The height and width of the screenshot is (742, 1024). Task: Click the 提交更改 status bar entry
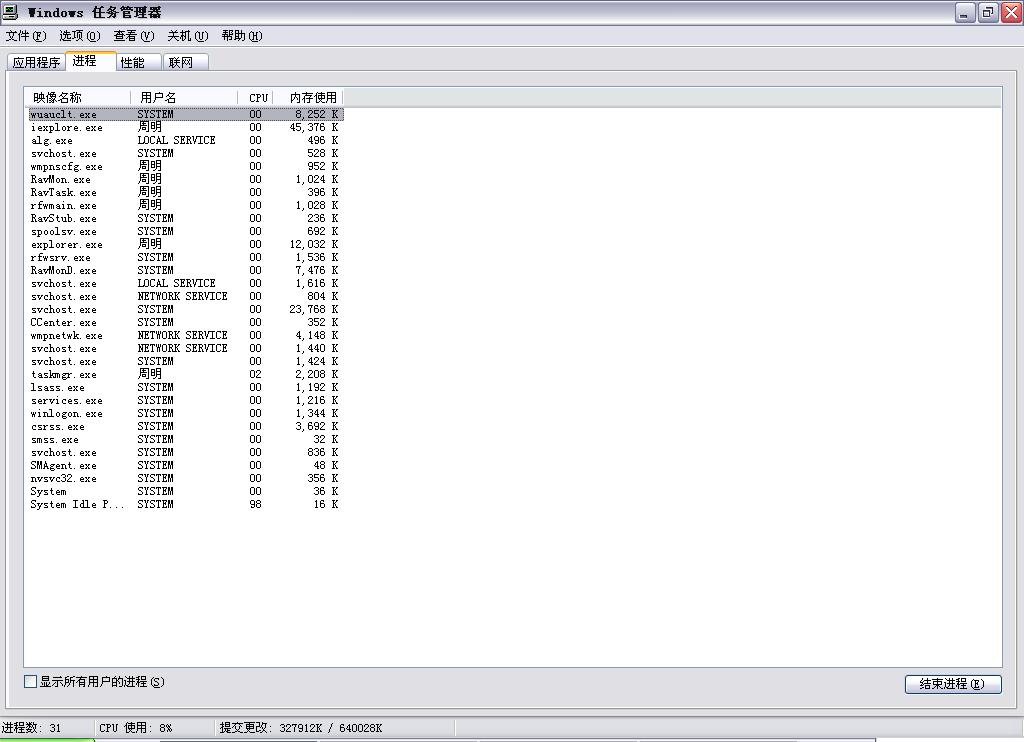tap(301, 728)
